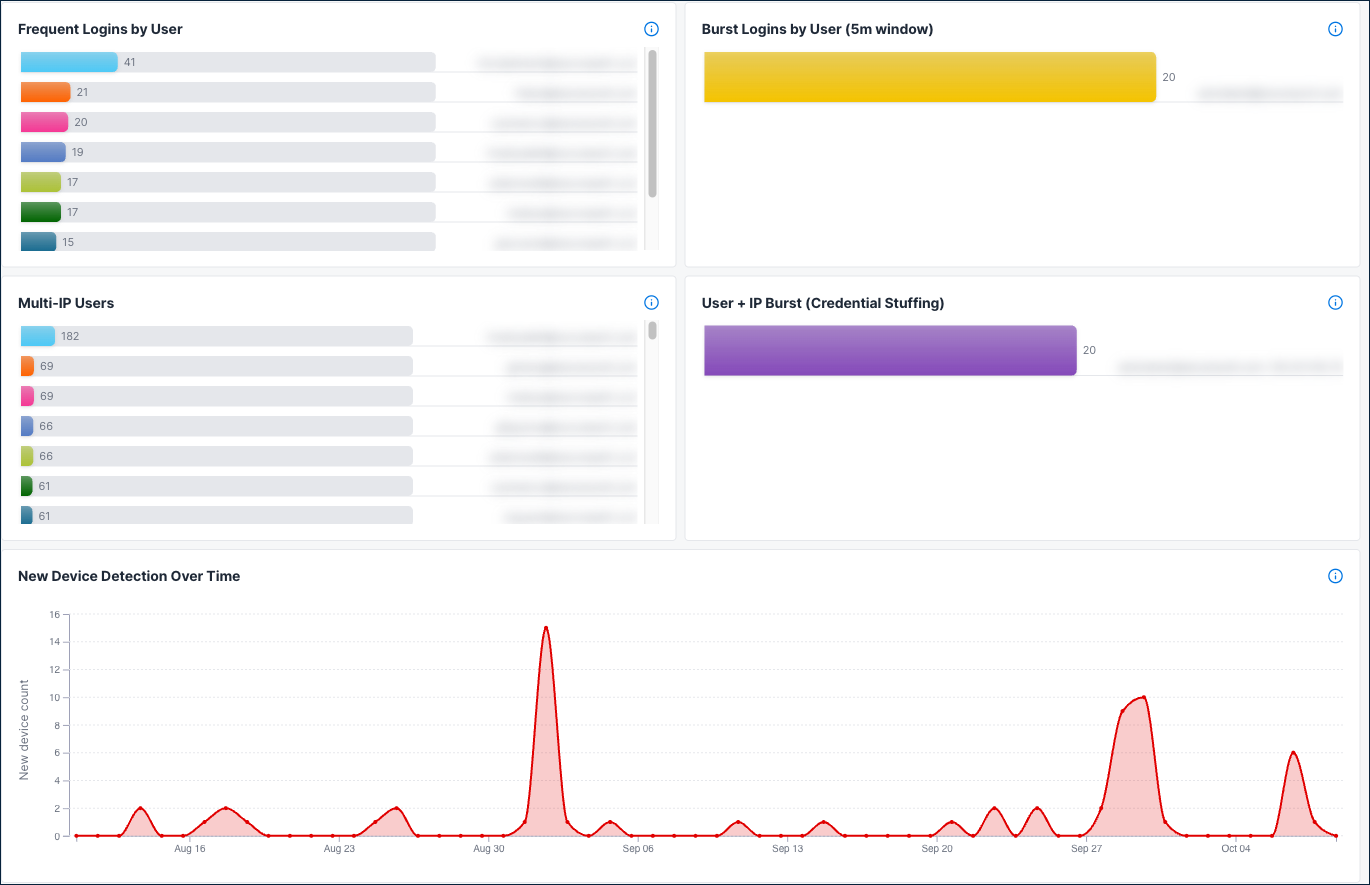Click the 'Aug 30' axis label
Viewport: 1370px width, 885px height.
(x=489, y=849)
